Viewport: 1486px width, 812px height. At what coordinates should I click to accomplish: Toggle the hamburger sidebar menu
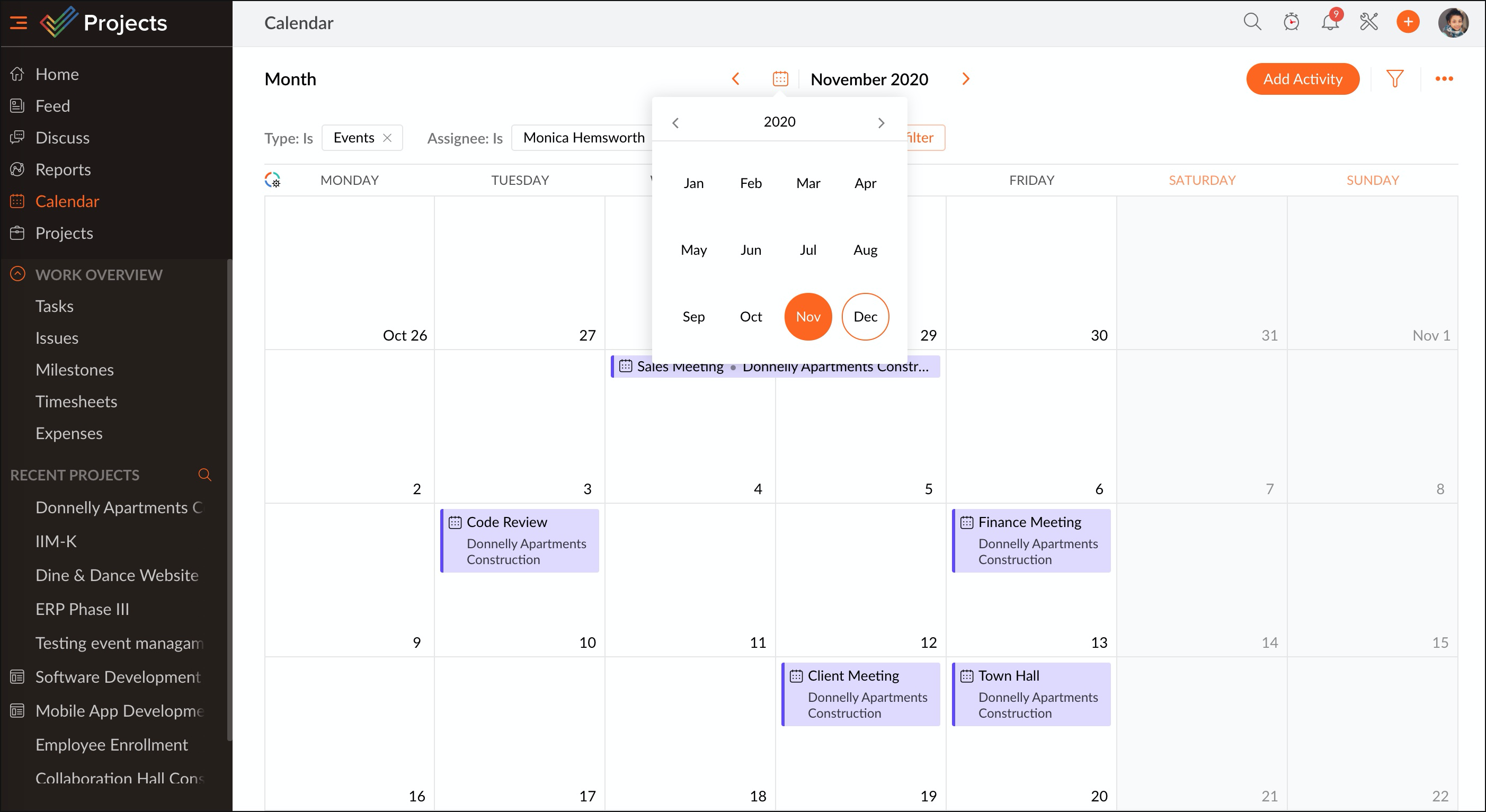(19, 22)
